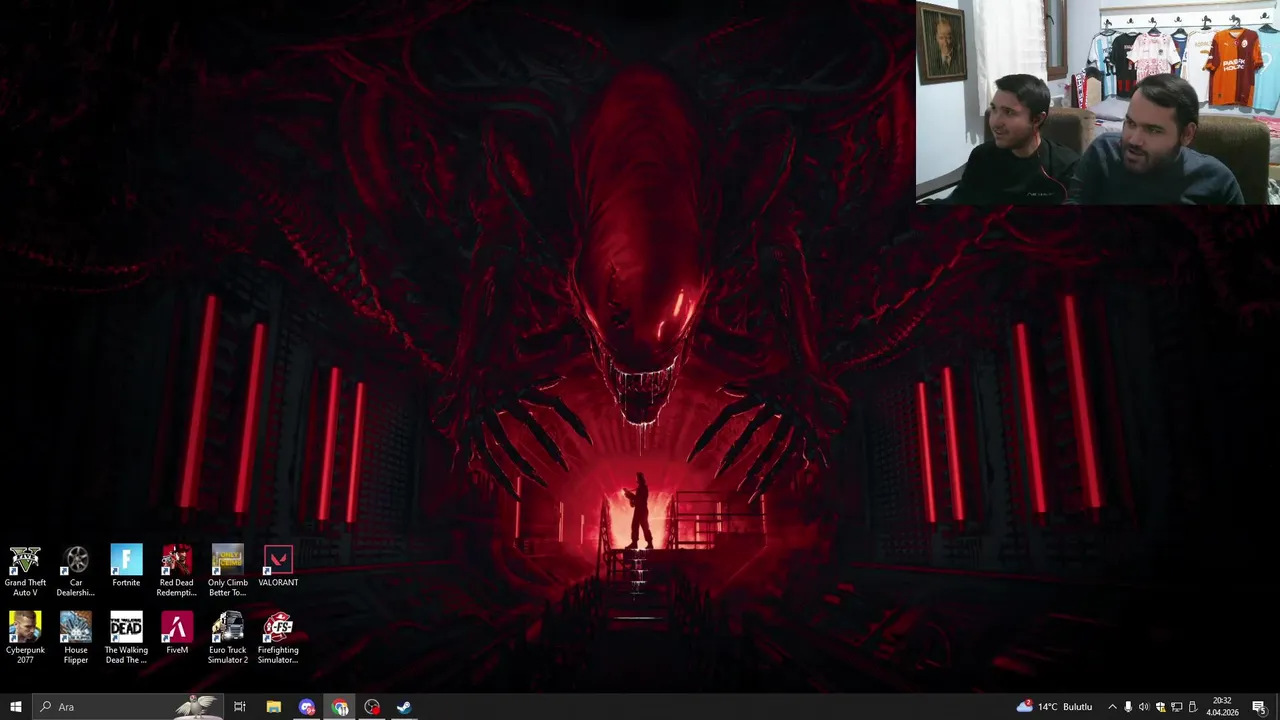Open the notification center icon

[1259, 707]
